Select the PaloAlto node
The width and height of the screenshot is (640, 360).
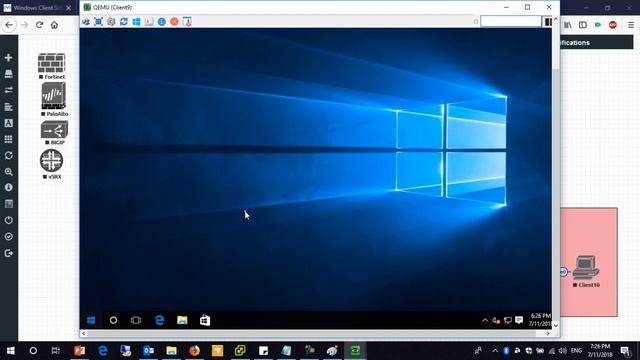click(53, 96)
